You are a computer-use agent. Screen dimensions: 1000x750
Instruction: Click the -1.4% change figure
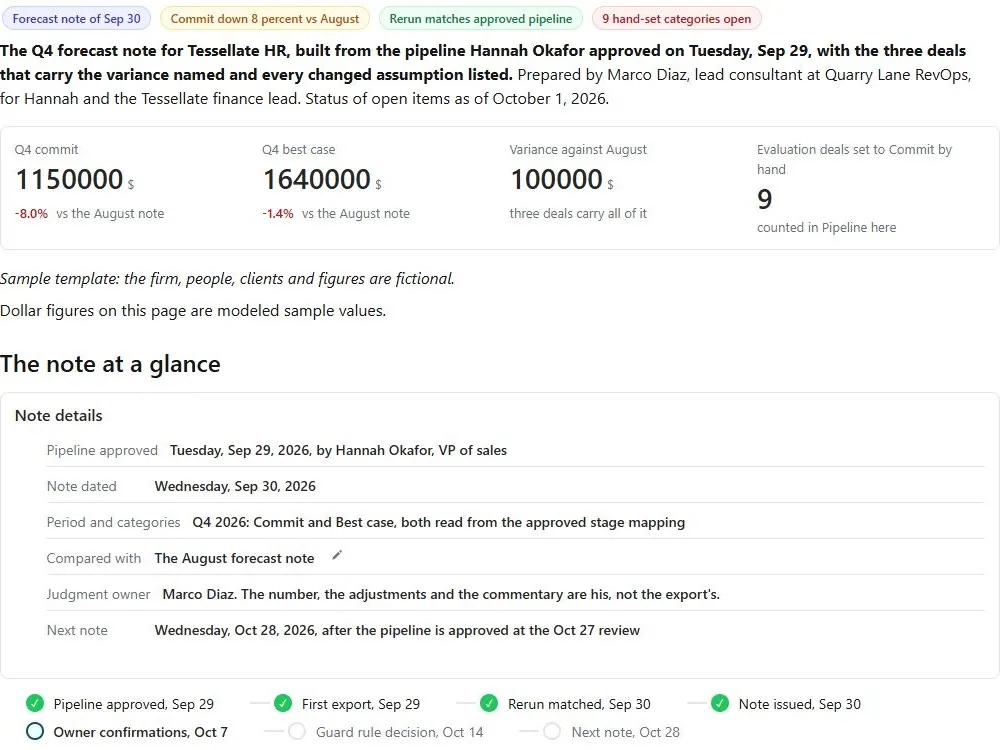click(278, 214)
